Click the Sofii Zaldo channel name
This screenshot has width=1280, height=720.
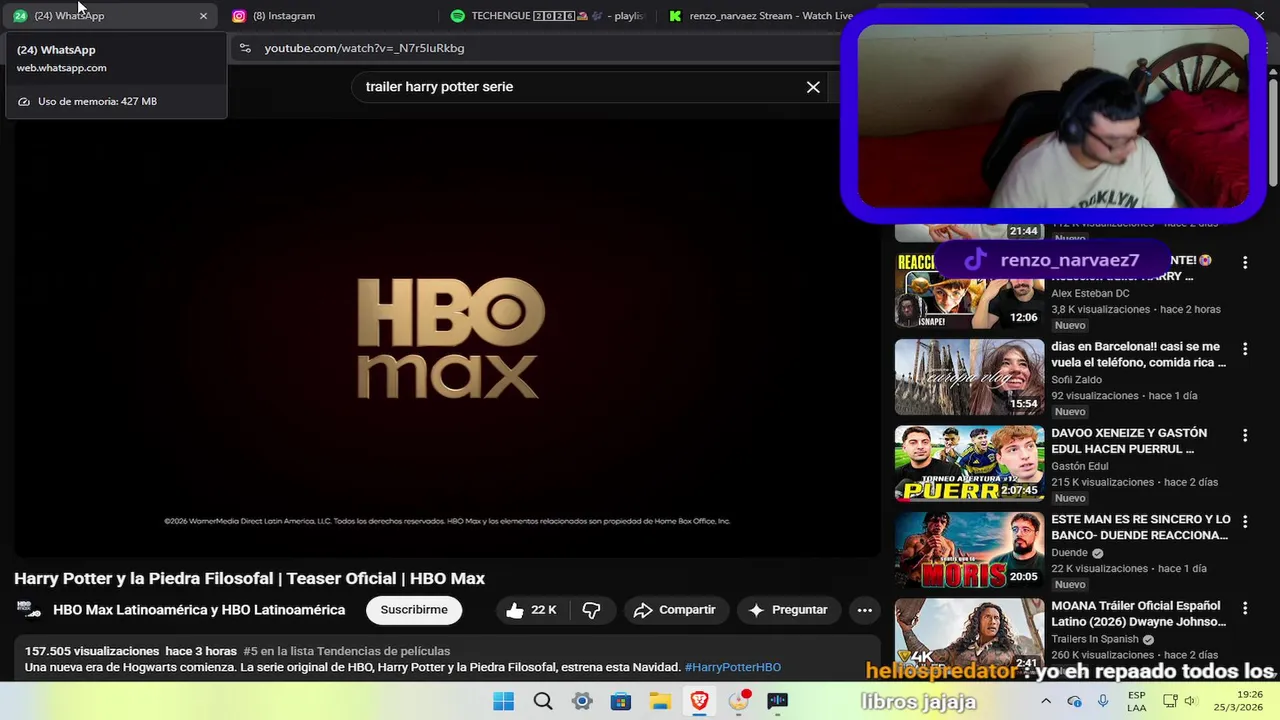[x=1076, y=380]
